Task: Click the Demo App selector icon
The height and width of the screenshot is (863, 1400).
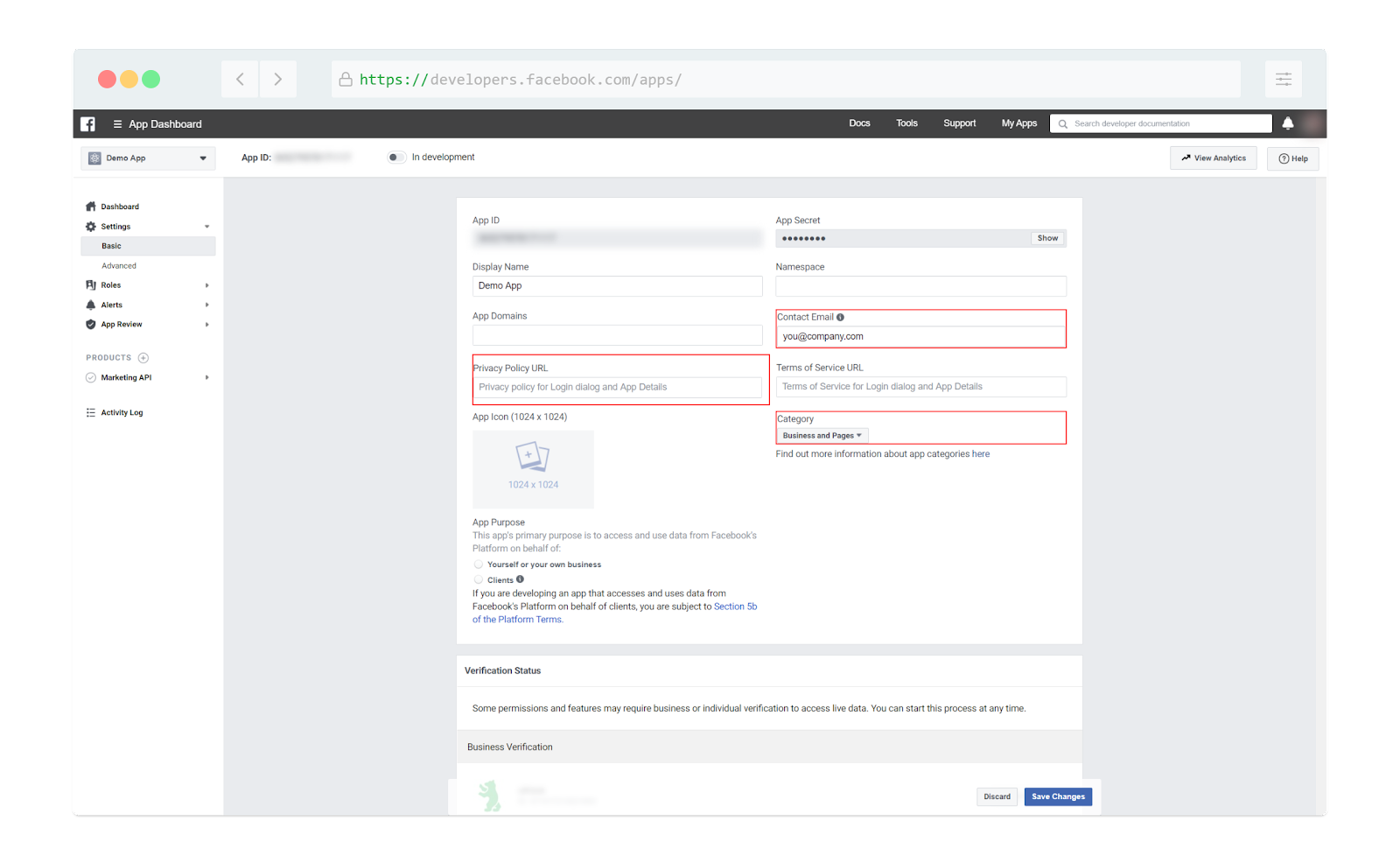Action: point(95,158)
